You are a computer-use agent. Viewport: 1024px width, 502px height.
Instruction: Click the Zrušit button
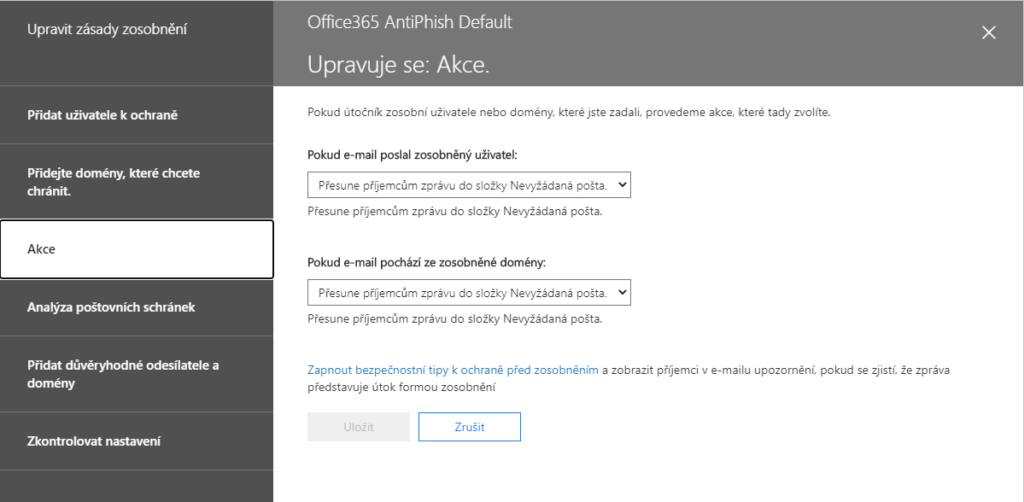click(x=470, y=427)
